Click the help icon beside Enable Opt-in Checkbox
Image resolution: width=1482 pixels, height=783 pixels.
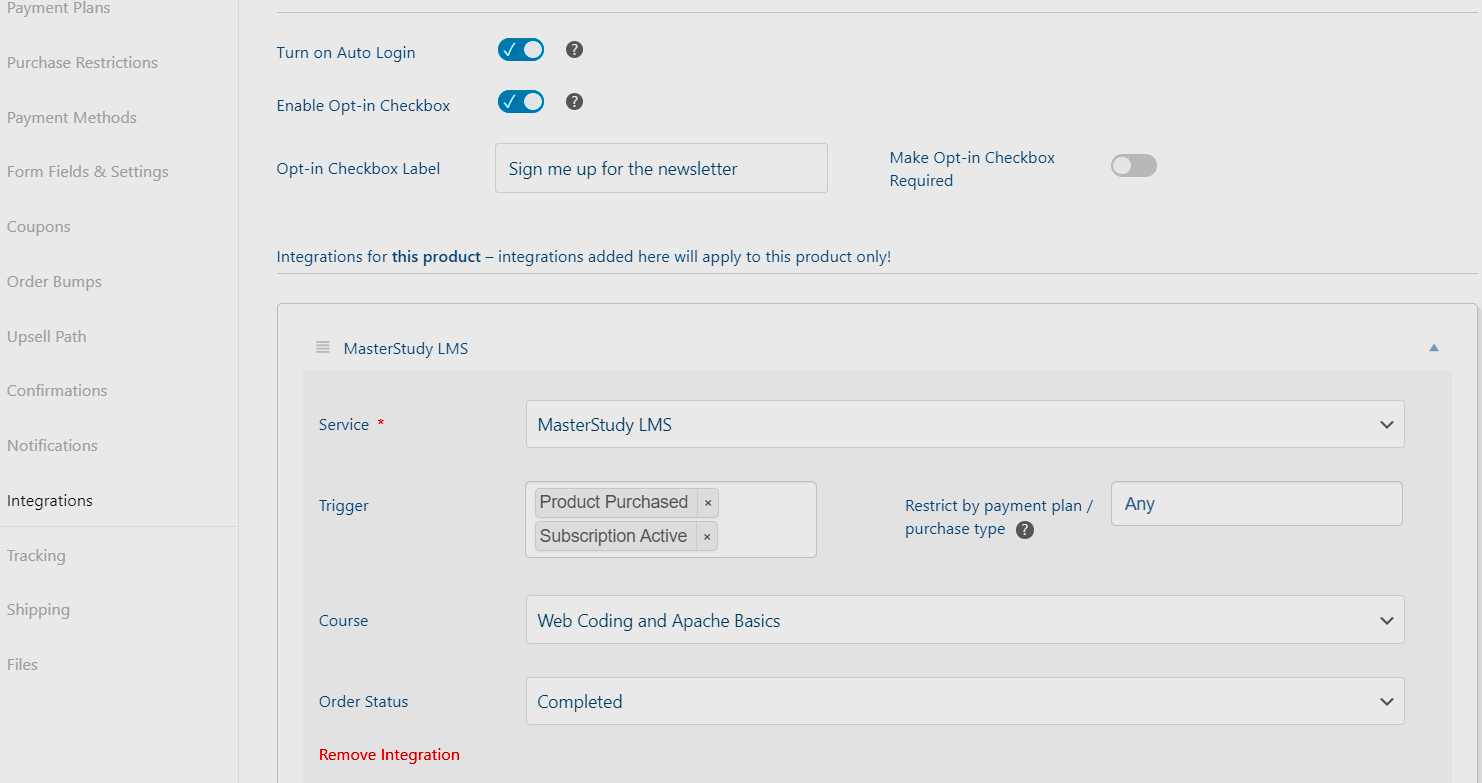(573, 100)
